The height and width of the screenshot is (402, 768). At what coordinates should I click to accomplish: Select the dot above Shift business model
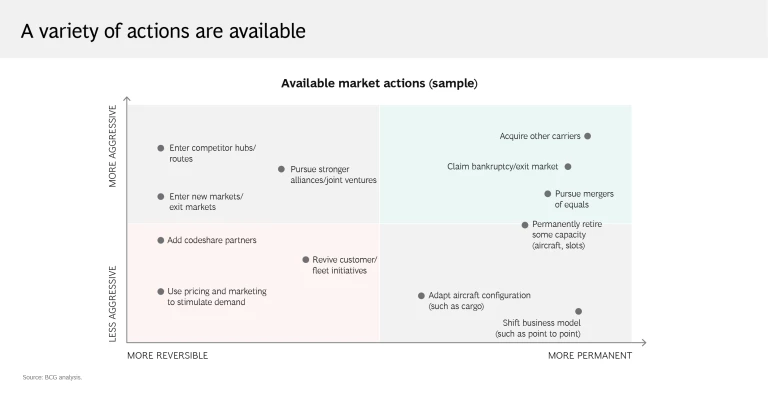coord(578,311)
